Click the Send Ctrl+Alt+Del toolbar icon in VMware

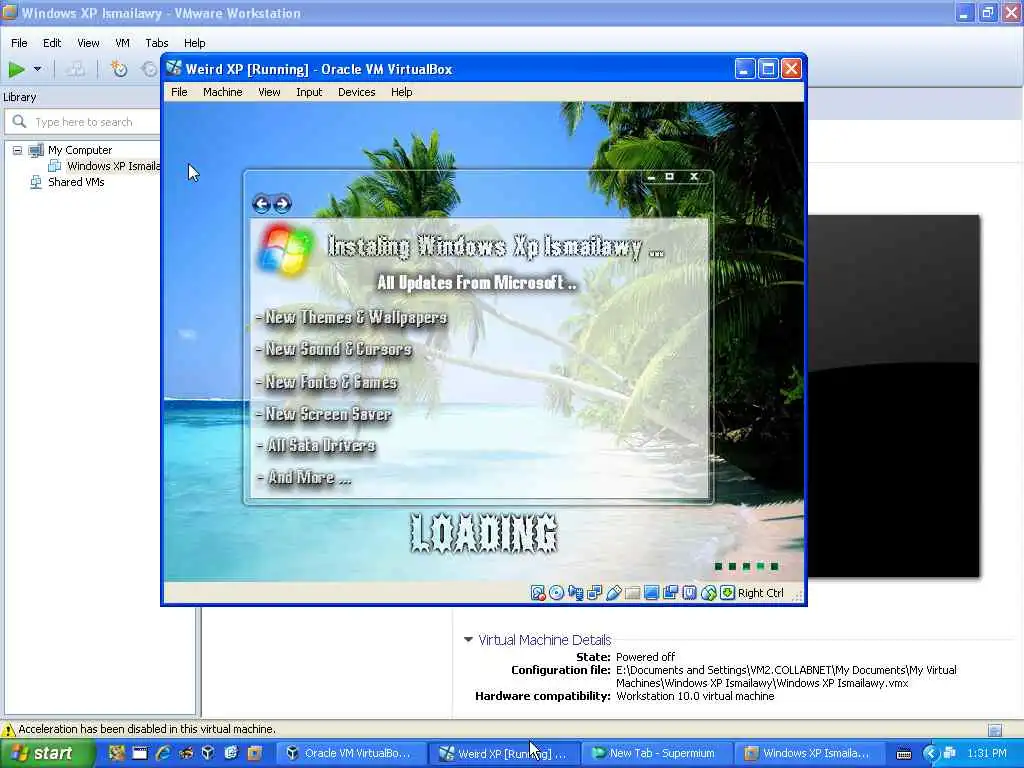[x=75, y=69]
